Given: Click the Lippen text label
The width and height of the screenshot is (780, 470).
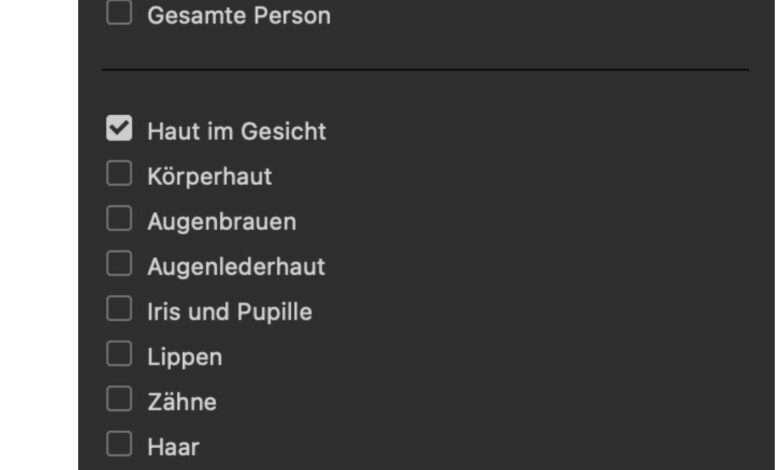Looking at the screenshot, I should tap(184, 357).
